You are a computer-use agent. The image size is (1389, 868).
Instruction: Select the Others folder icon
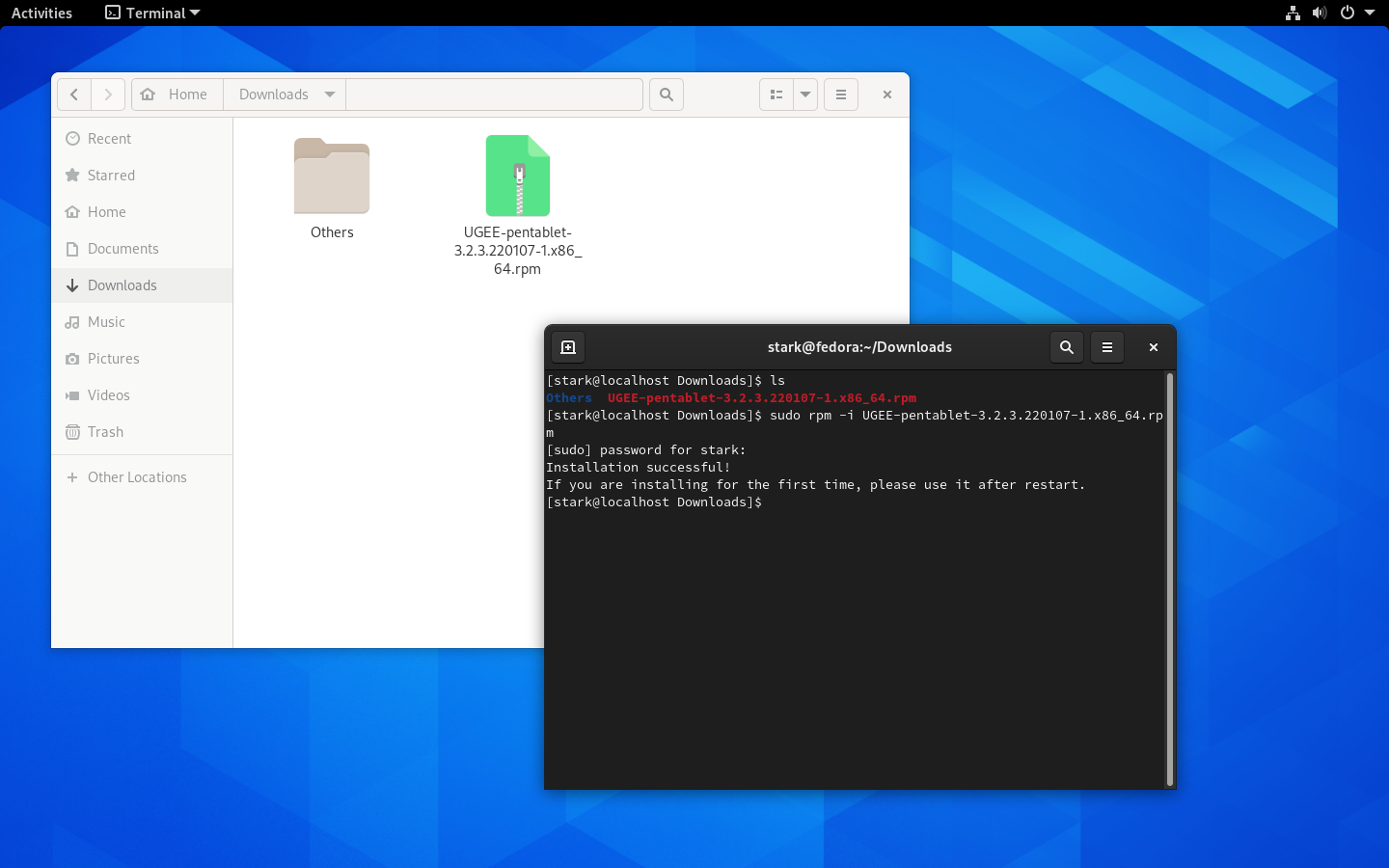click(x=332, y=176)
